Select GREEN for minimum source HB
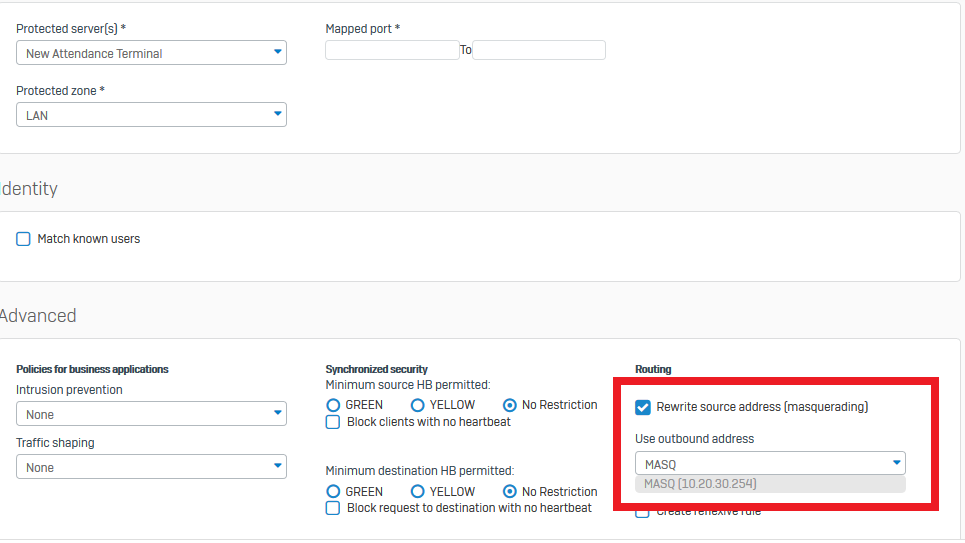 pos(334,405)
